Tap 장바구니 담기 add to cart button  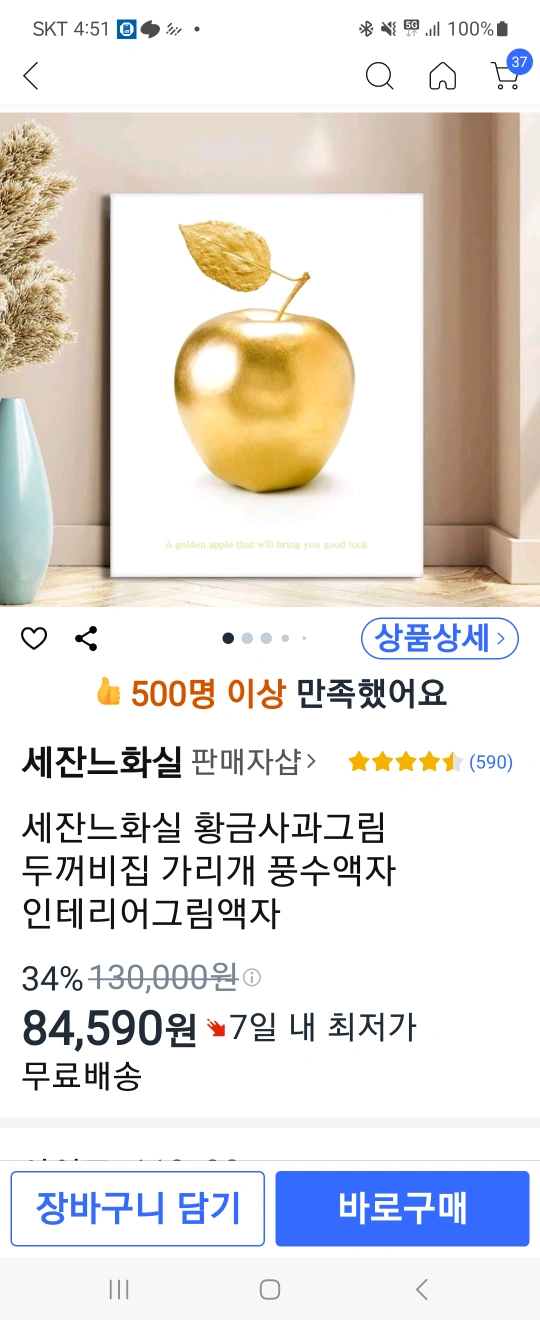click(x=138, y=1208)
